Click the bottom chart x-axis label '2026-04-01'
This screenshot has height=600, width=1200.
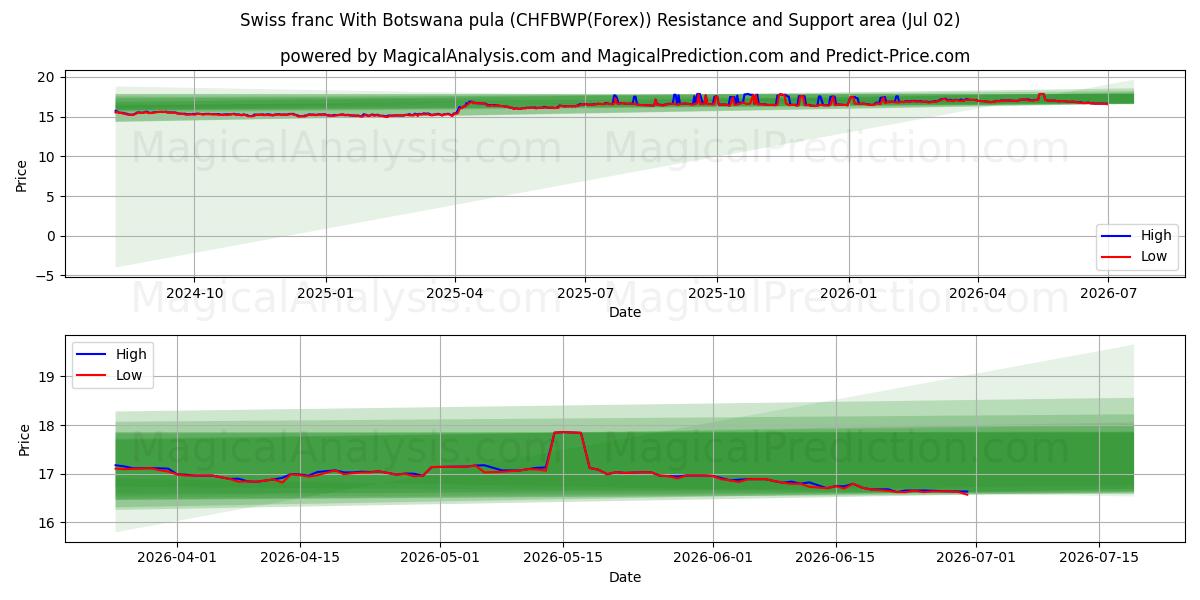(177, 559)
